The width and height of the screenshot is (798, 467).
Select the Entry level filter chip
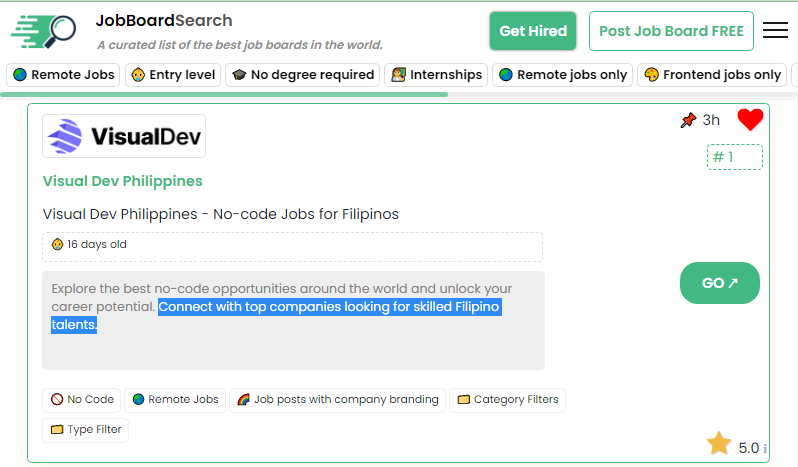coord(173,75)
